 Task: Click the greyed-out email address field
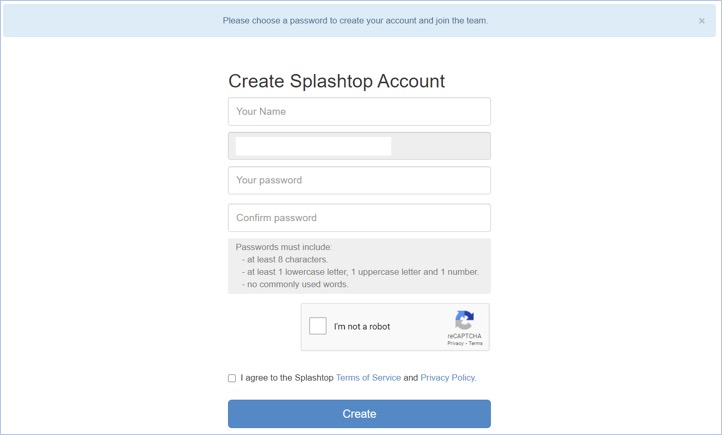coord(359,146)
